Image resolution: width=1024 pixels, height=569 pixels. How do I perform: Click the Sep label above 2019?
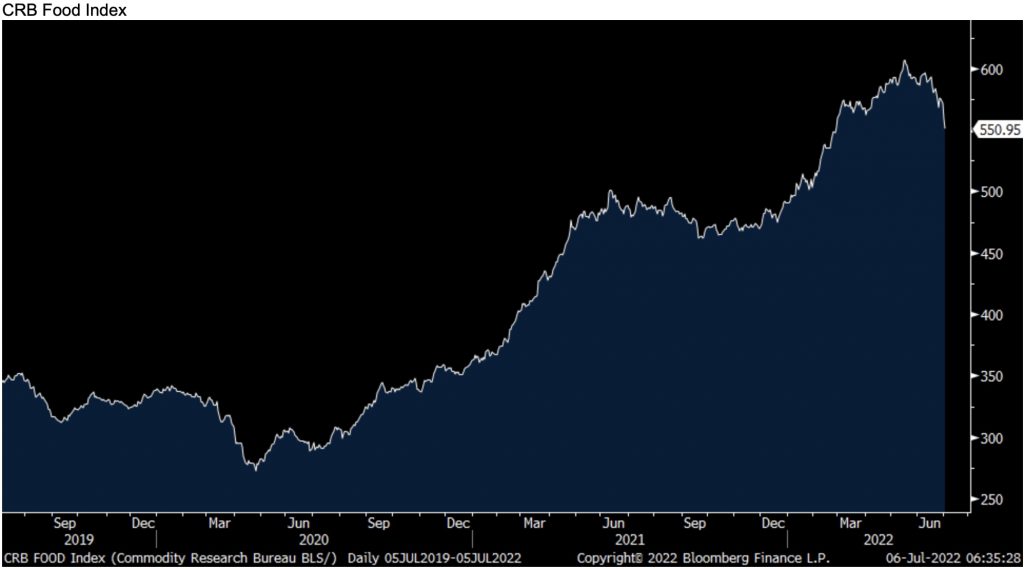[x=64, y=522]
